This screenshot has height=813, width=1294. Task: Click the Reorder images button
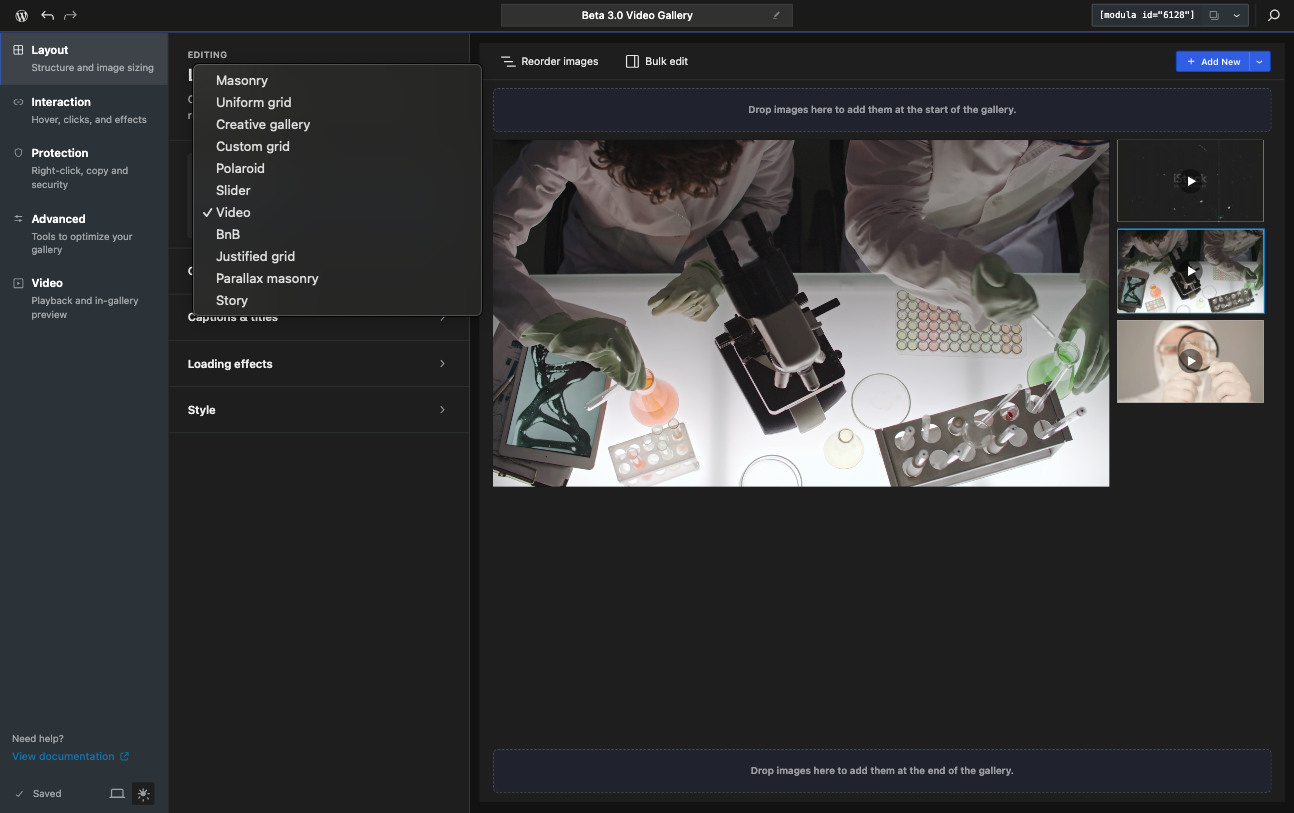(550, 62)
